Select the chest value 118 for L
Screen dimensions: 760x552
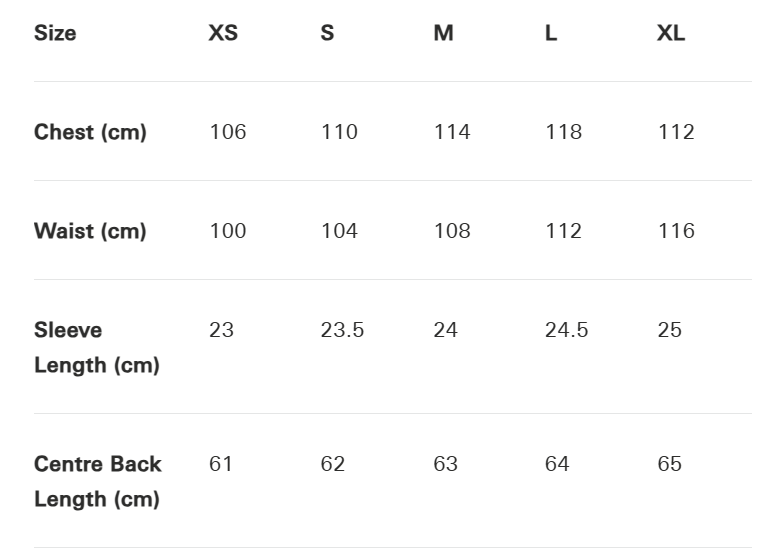[x=563, y=132]
